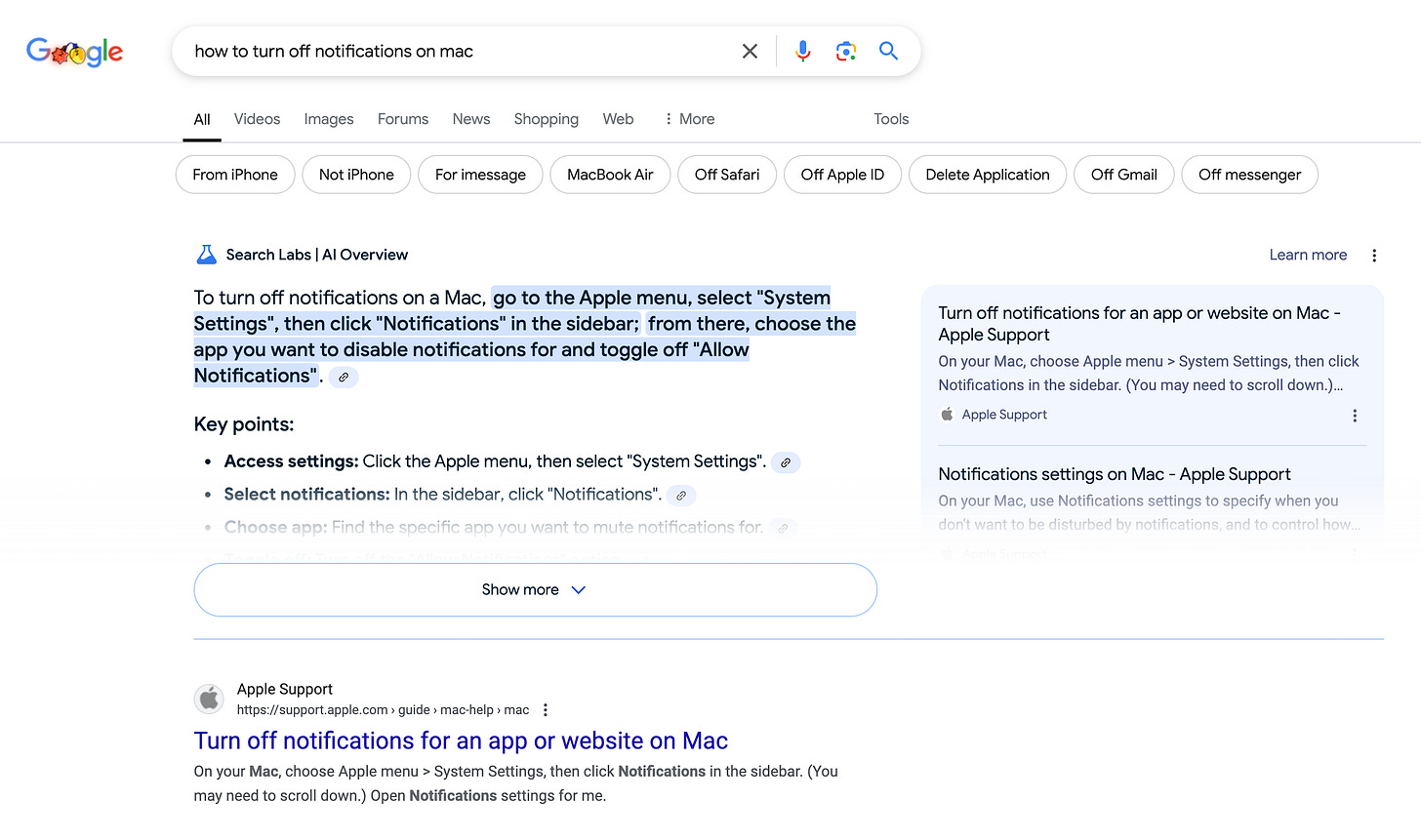Select the 'From iPhone' suggestion chip
Viewport: 1421px width, 840px height.
click(x=235, y=175)
